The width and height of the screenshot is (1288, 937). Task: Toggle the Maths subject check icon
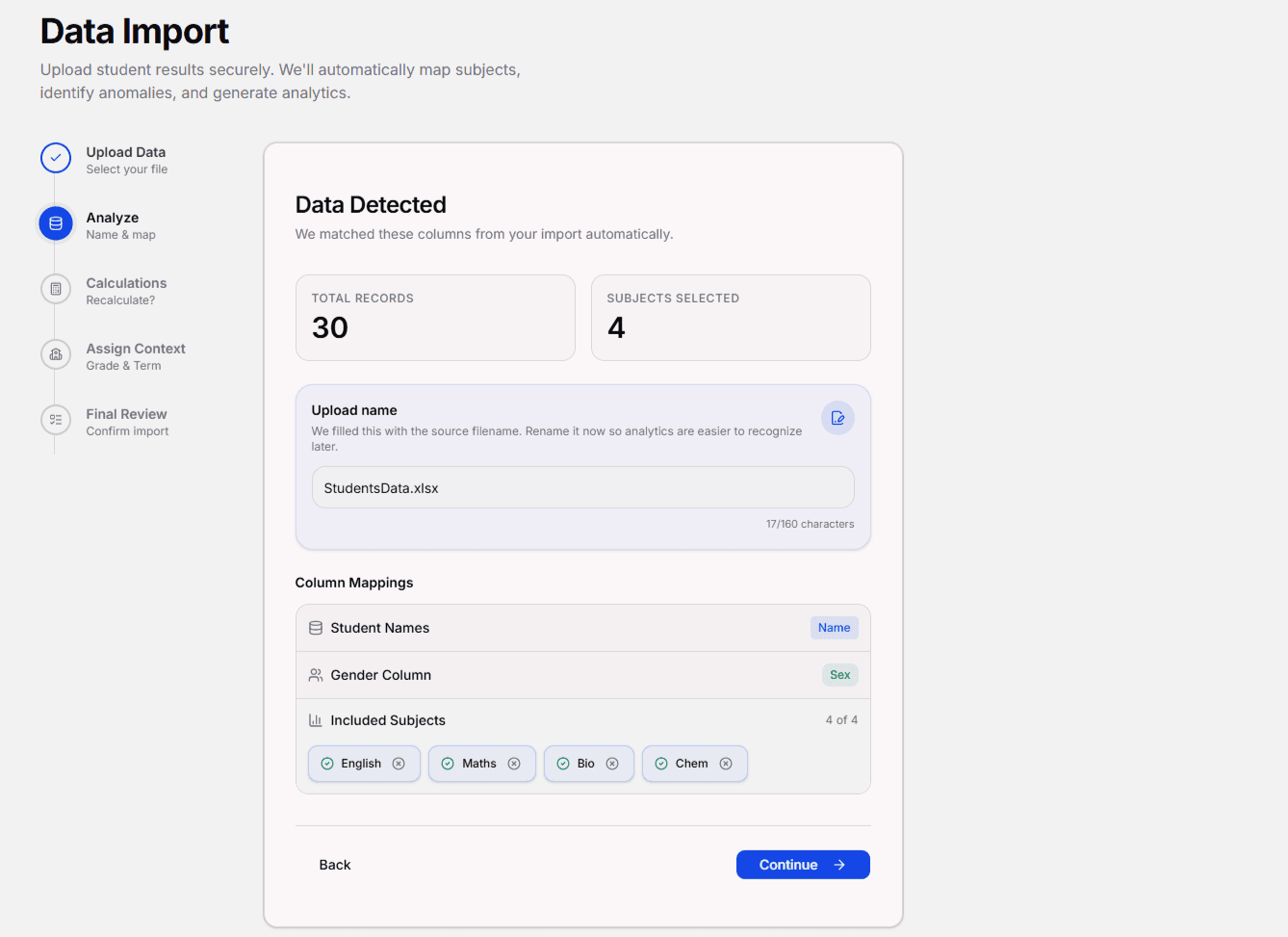coord(448,764)
